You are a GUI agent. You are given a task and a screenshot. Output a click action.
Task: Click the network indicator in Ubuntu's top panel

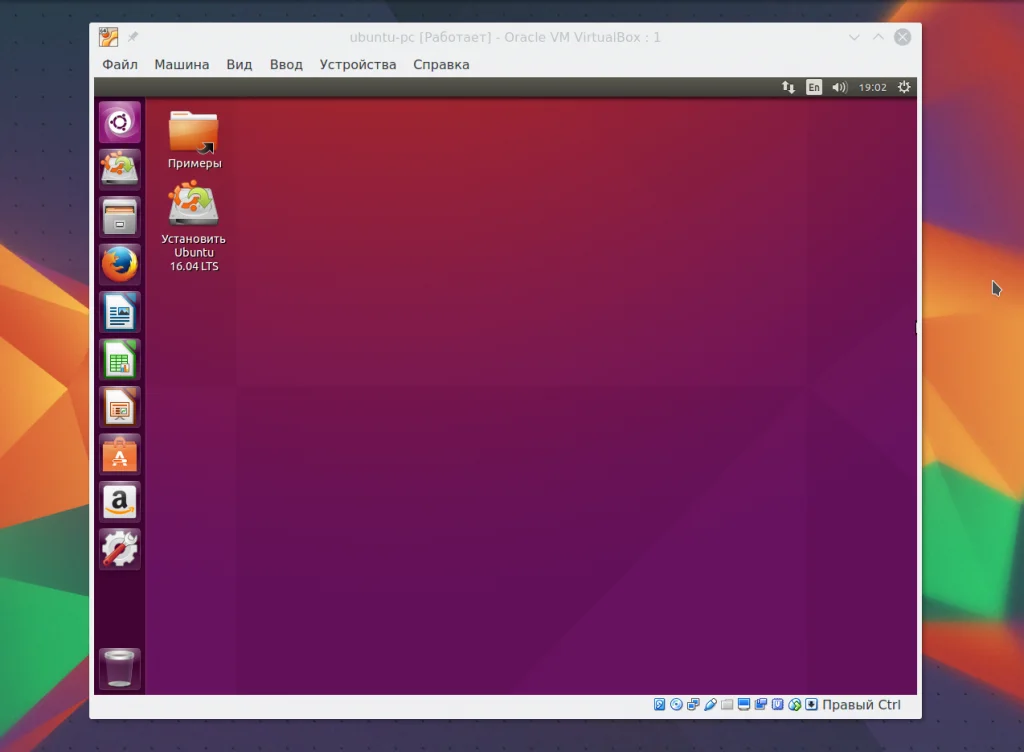tap(788, 87)
